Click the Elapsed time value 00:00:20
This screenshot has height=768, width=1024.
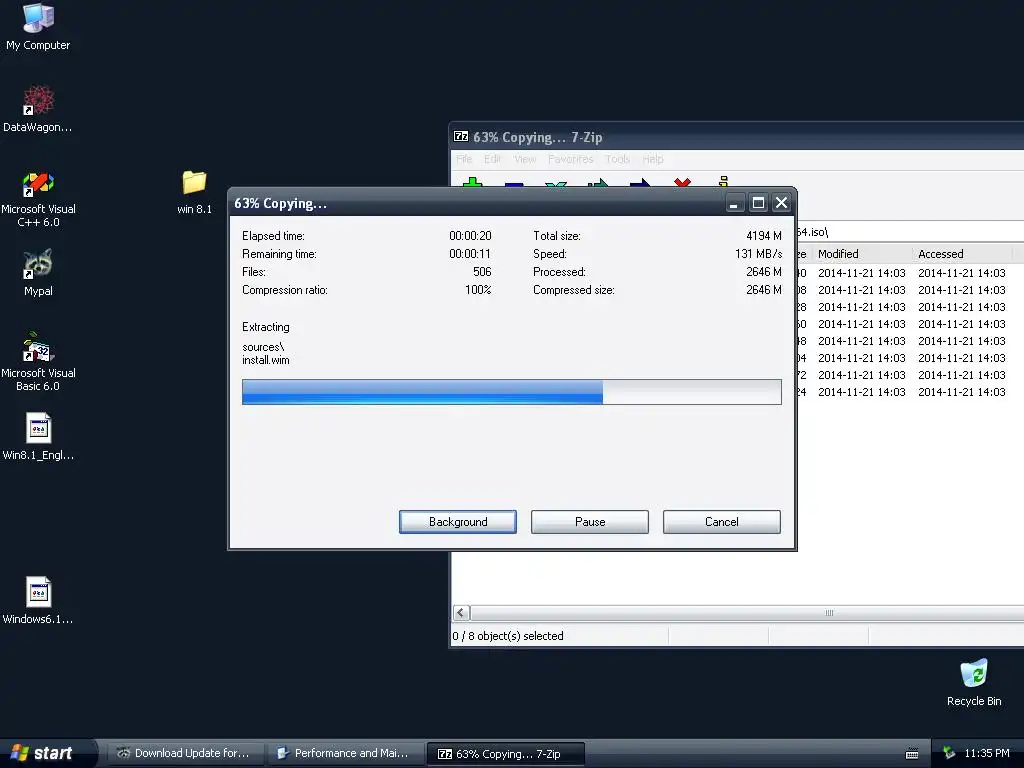point(470,236)
